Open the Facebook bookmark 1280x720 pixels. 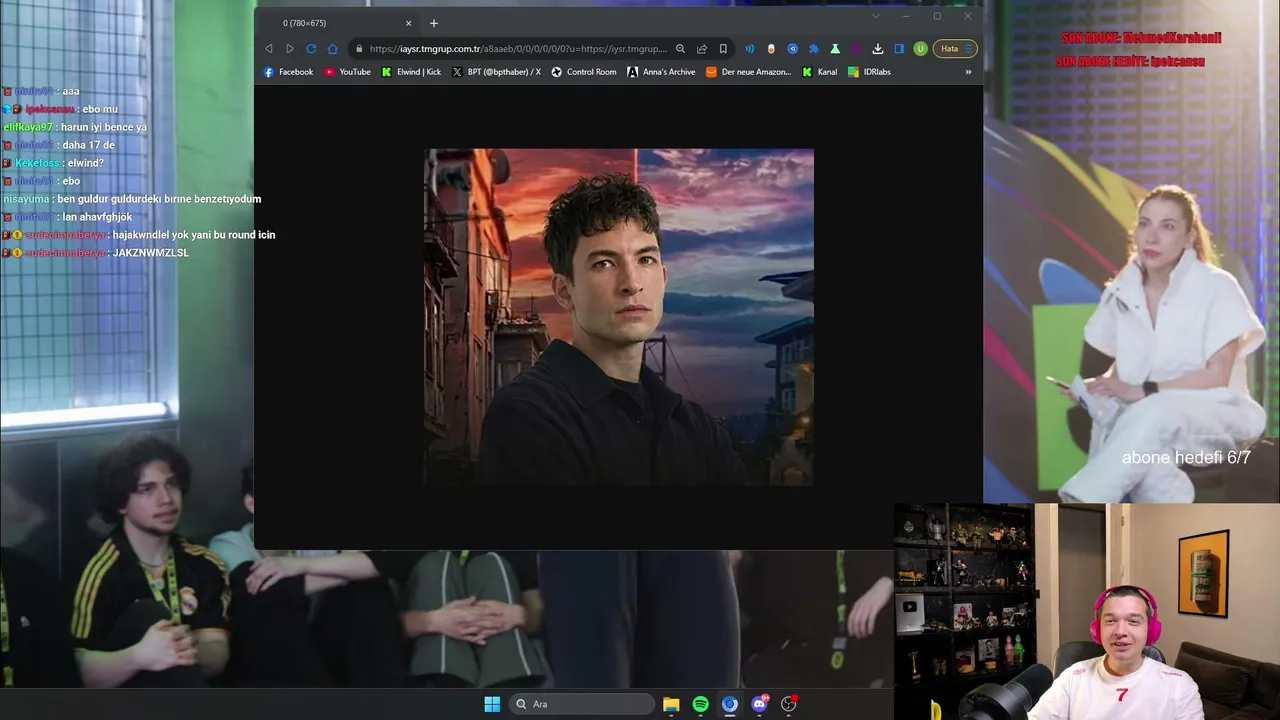click(x=288, y=72)
